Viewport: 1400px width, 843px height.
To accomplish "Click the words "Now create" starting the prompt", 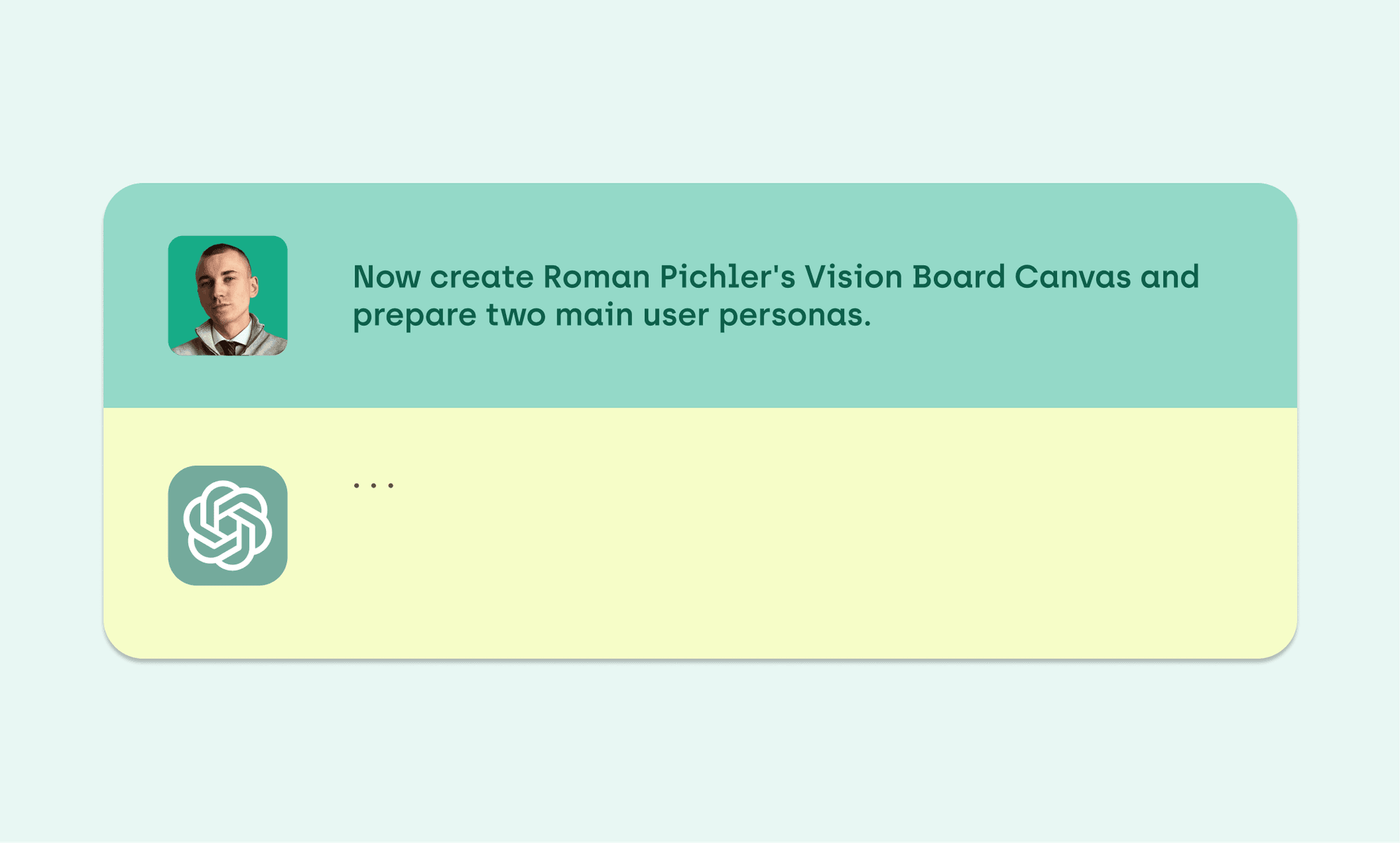I will pyautogui.click(x=443, y=277).
